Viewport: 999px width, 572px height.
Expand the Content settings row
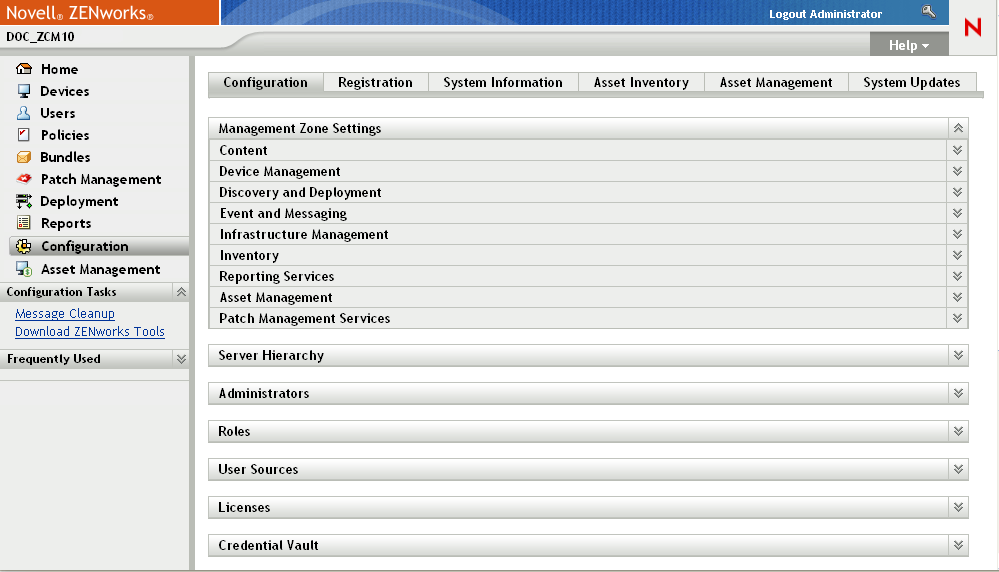coord(957,150)
